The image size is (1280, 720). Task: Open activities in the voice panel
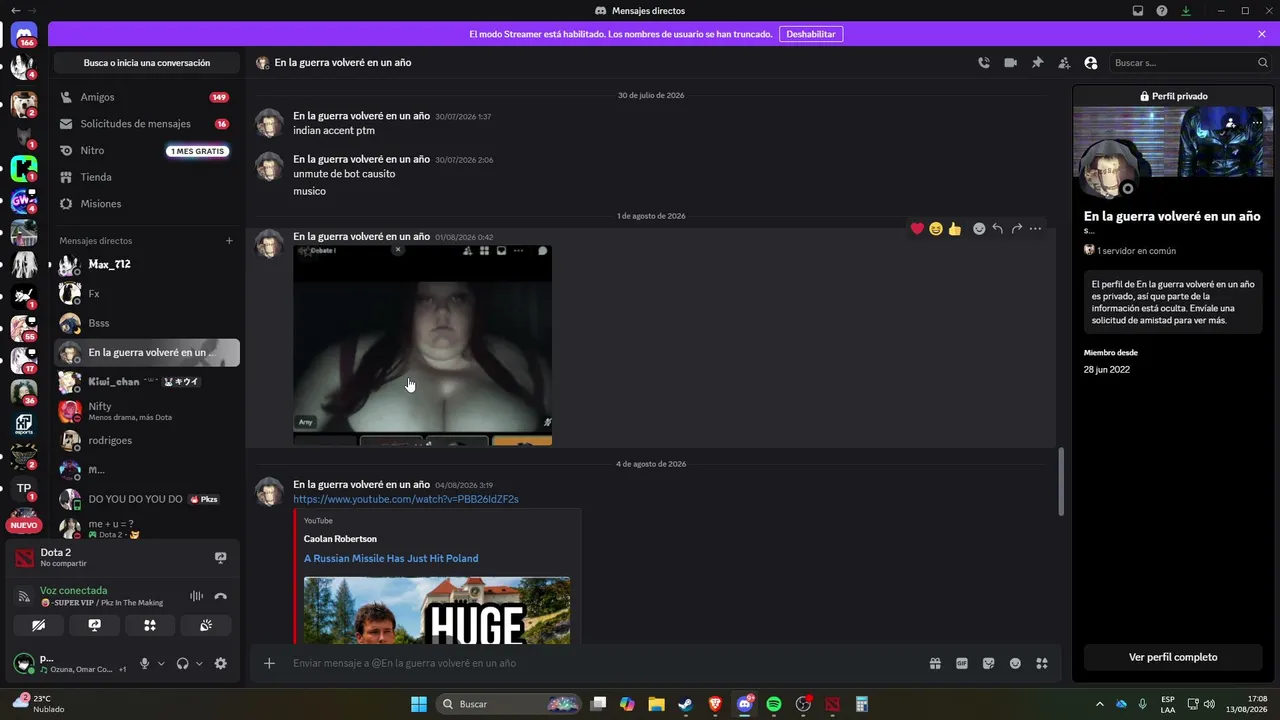pyautogui.click(x=150, y=625)
